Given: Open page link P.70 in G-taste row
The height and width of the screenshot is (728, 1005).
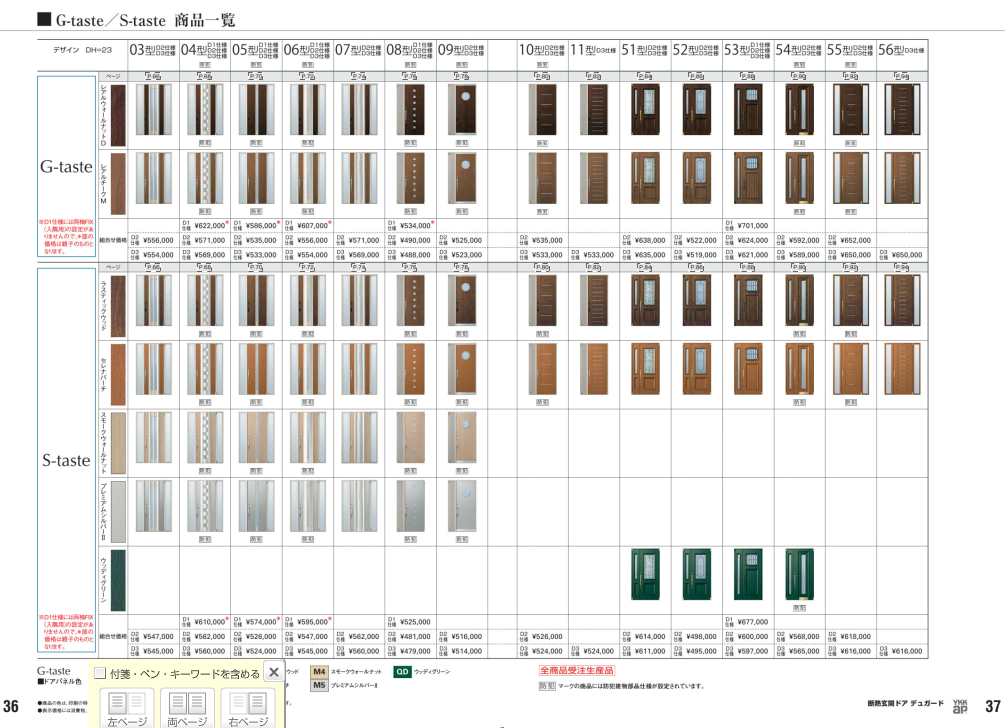Looking at the screenshot, I should 256,76.
